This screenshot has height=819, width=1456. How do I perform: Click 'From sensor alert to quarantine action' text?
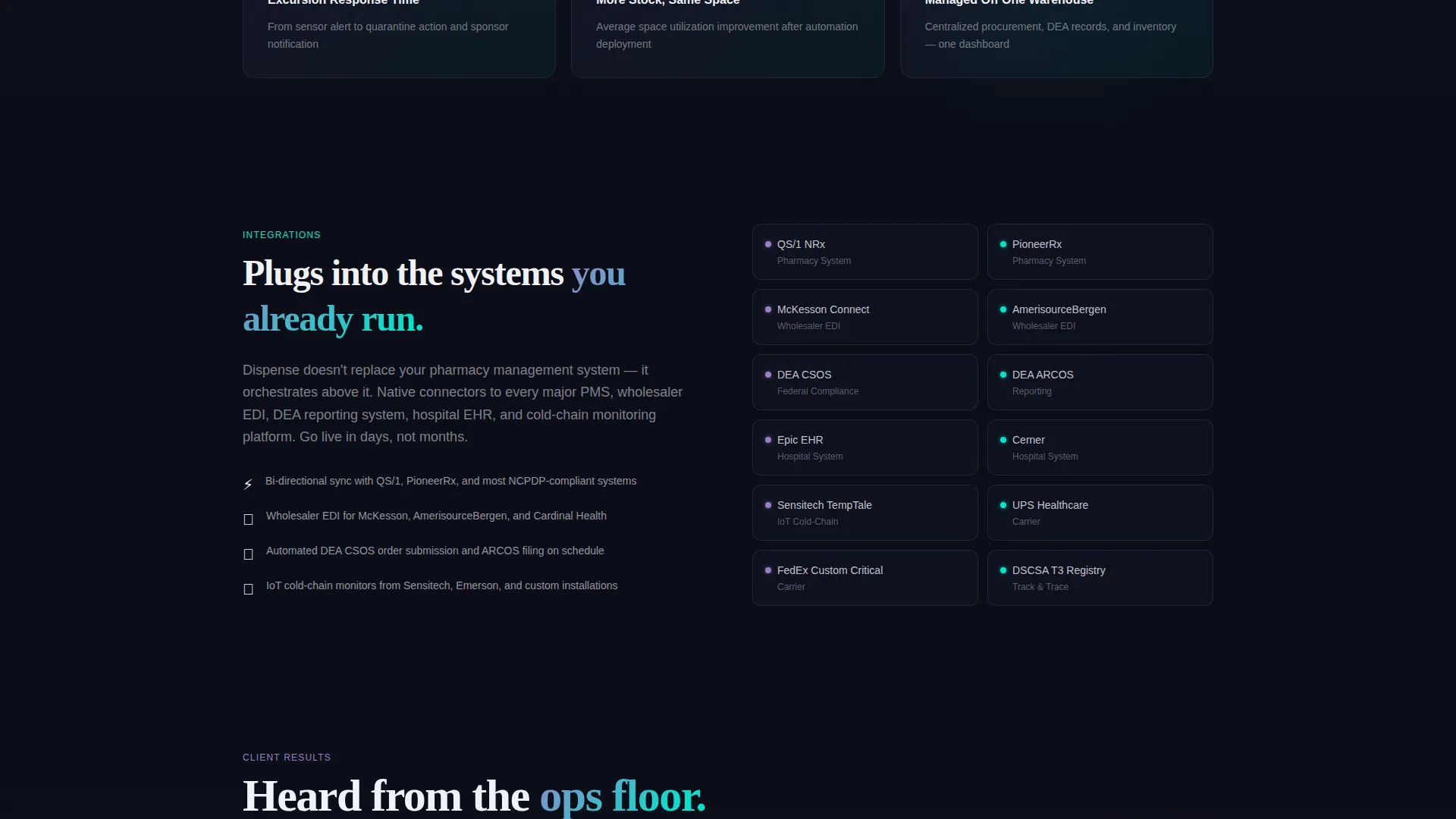(x=388, y=35)
